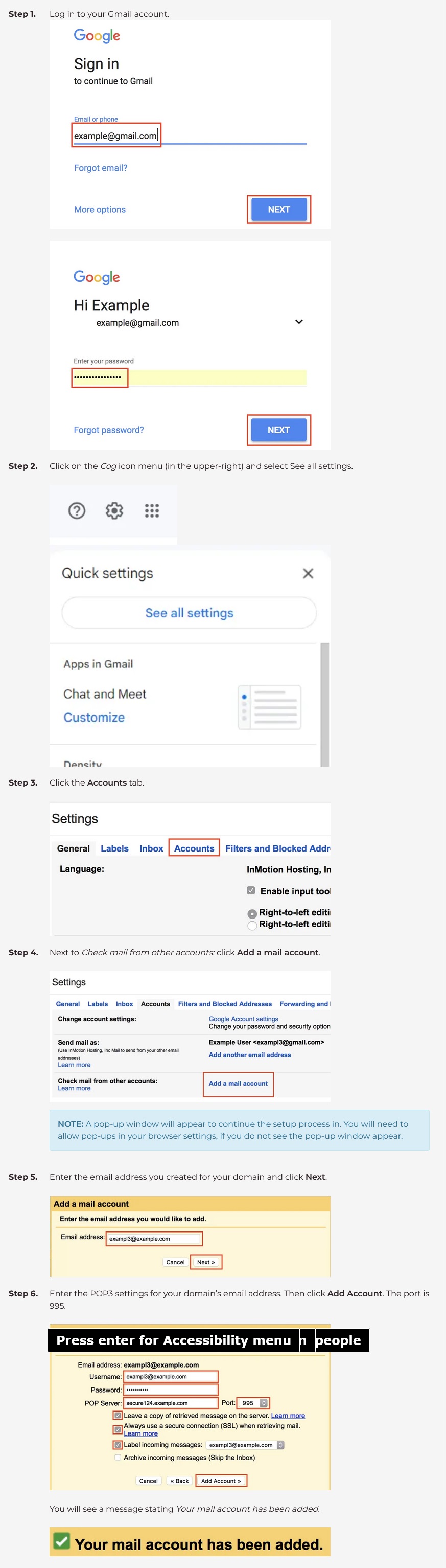This screenshot has width=446, height=1568.
Task: Click the green checkmark success icon
Action: [61, 1540]
